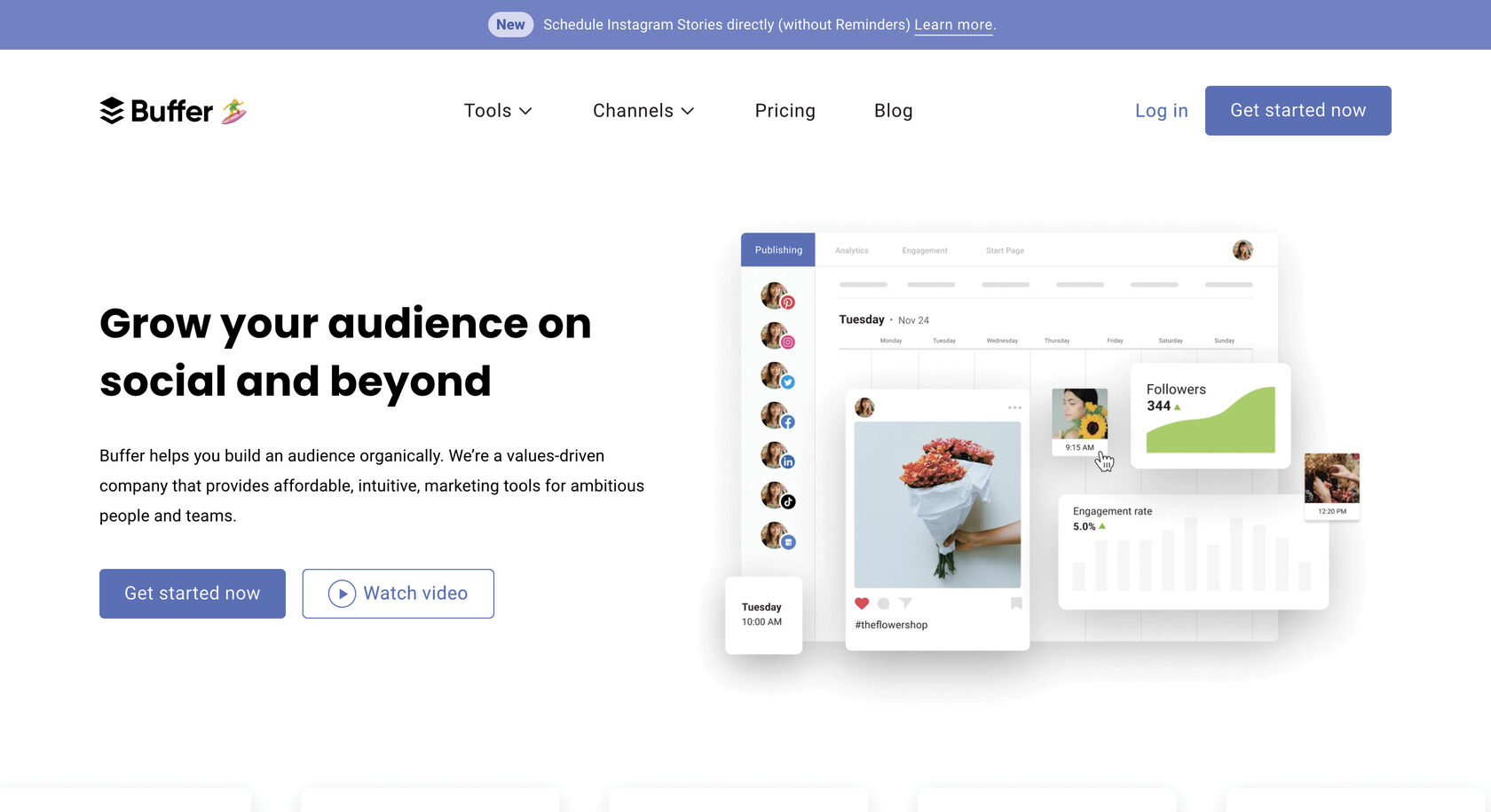Switch to the Publishing tab in the preview

pos(778,250)
